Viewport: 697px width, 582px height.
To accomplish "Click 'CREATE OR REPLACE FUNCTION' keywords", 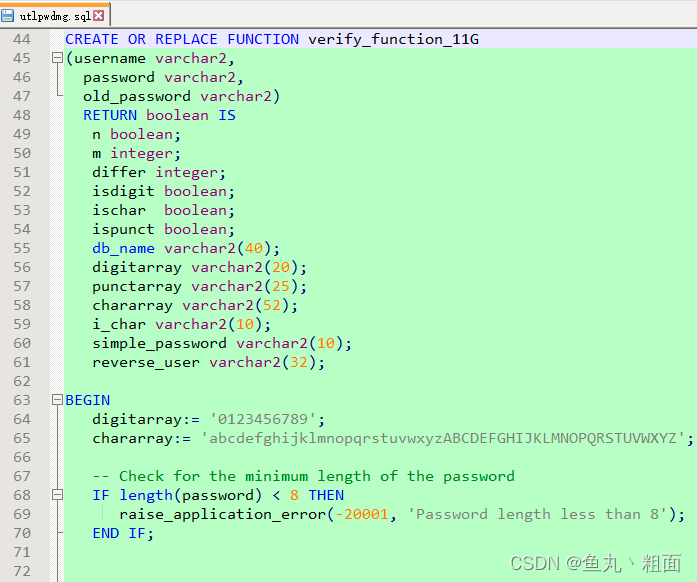I will [182, 39].
